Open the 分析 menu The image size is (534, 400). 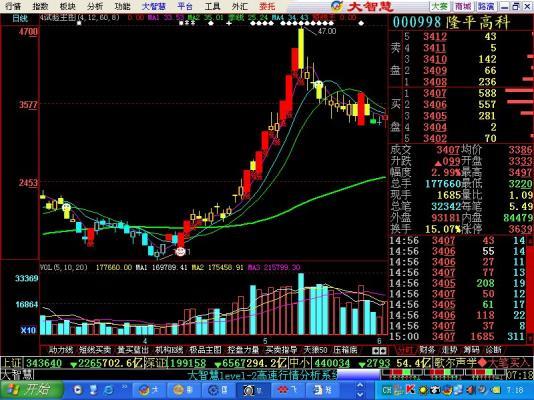coord(95,6)
